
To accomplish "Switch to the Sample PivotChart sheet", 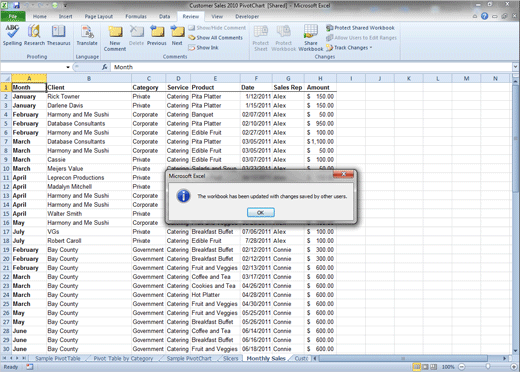I will [189, 358].
